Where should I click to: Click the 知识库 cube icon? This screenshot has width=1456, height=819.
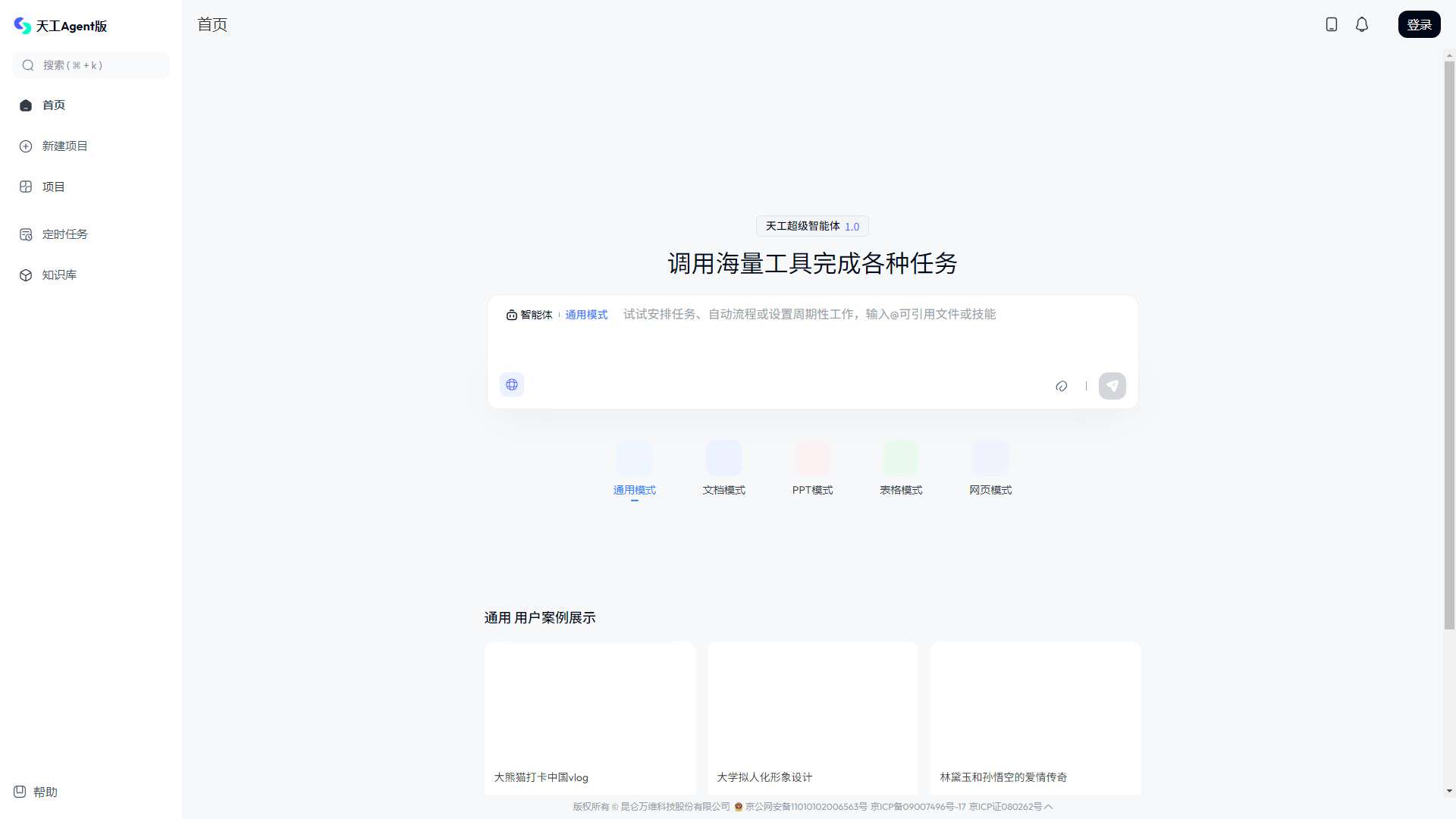tap(26, 275)
